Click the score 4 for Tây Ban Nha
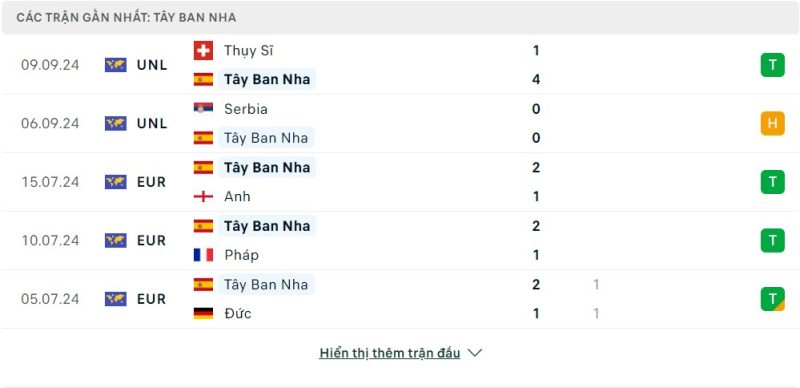 (536, 80)
